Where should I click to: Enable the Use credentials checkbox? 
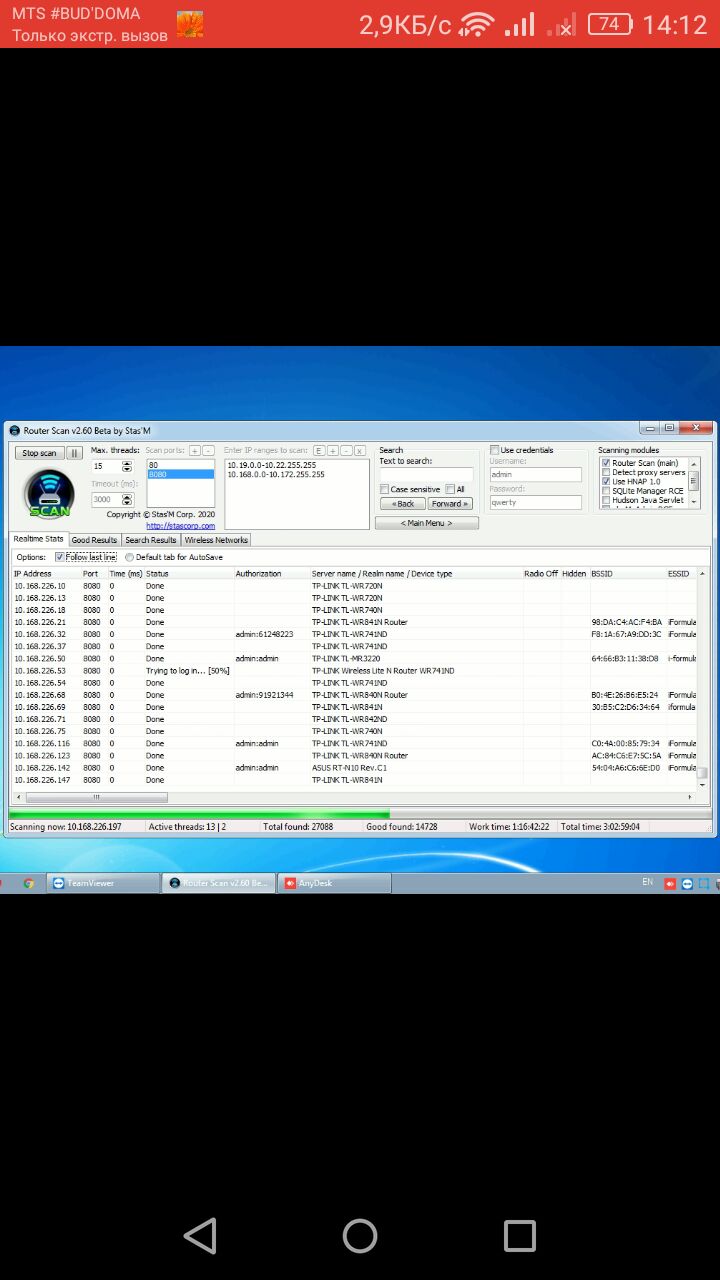point(494,450)
